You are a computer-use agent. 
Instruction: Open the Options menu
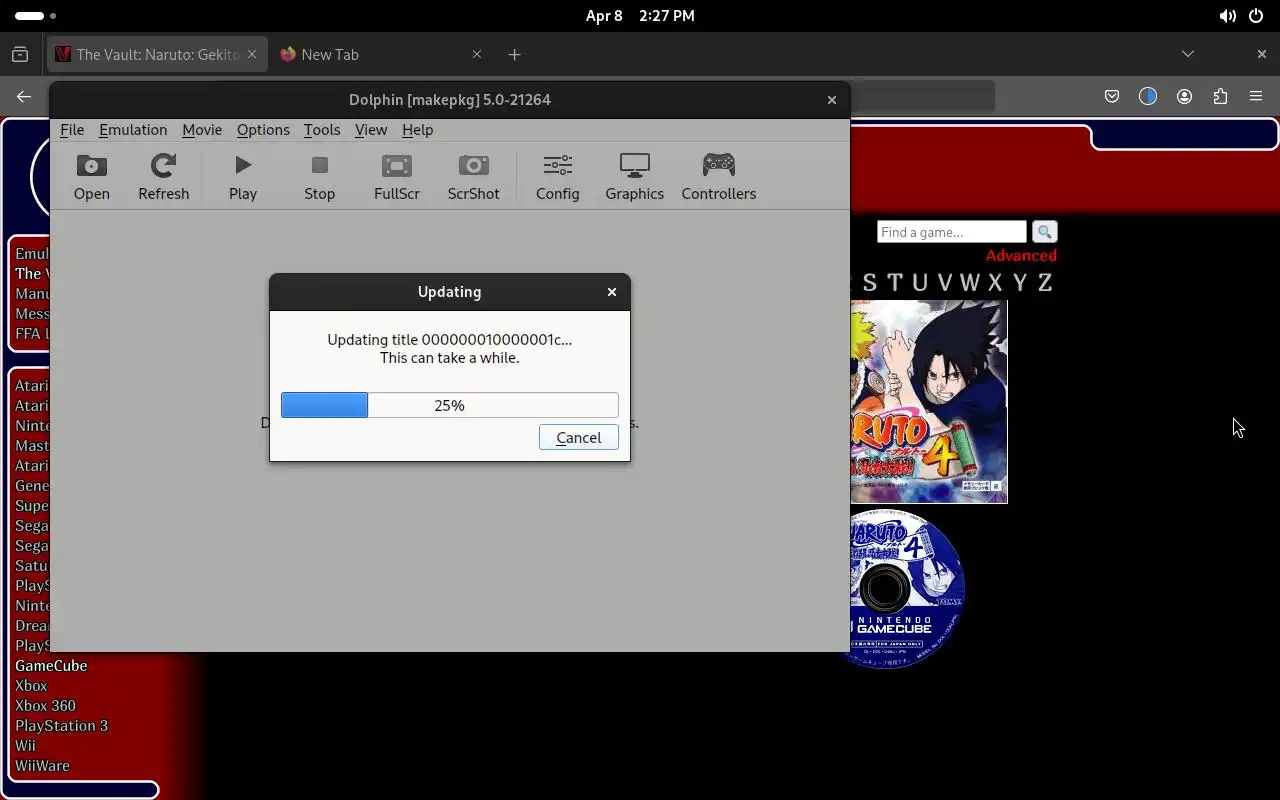263,130
